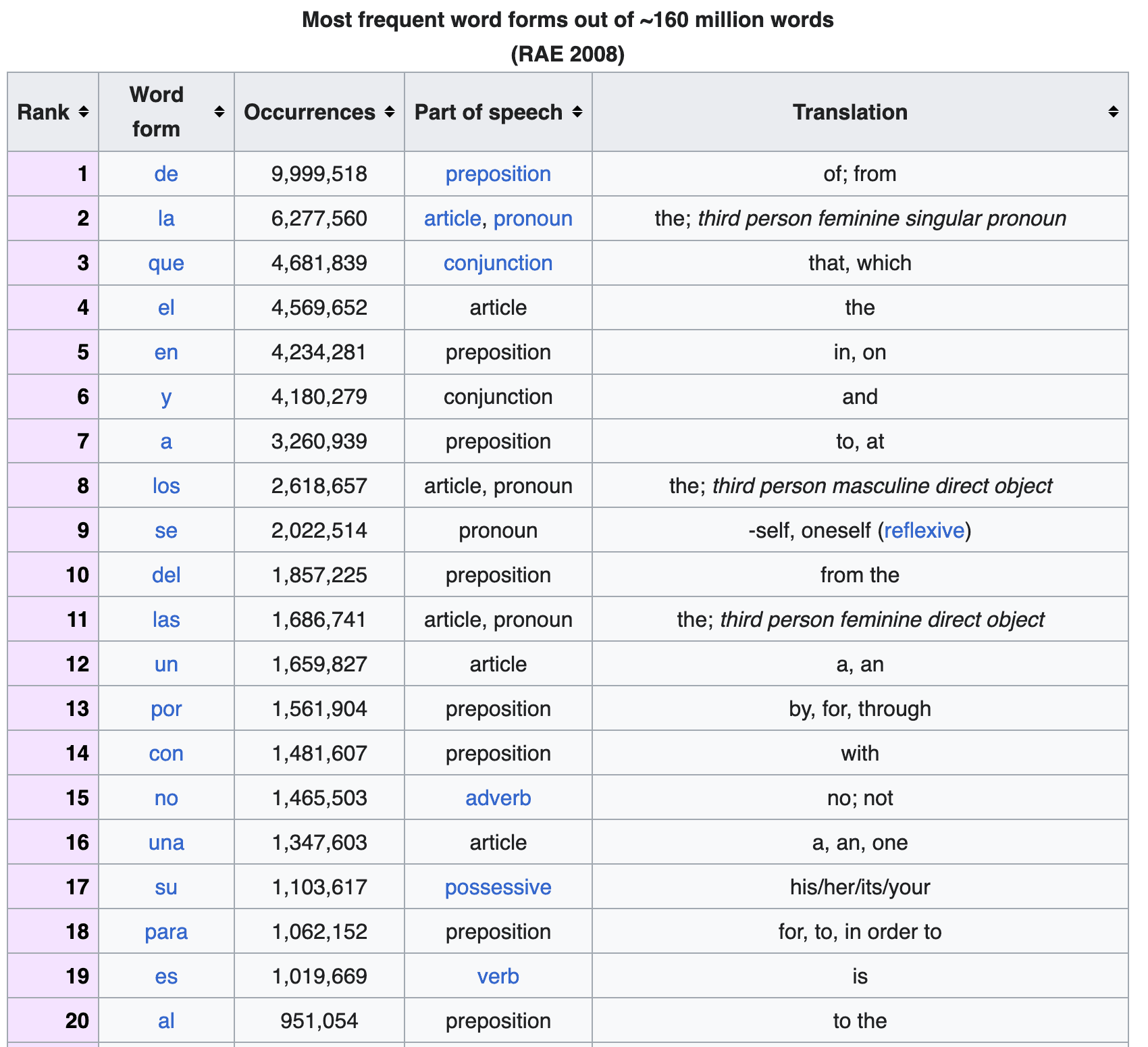This screenshot has width=1148, height=1047.
Task: Click Part of speech sort arrows
Action: [x=577, y=112]
